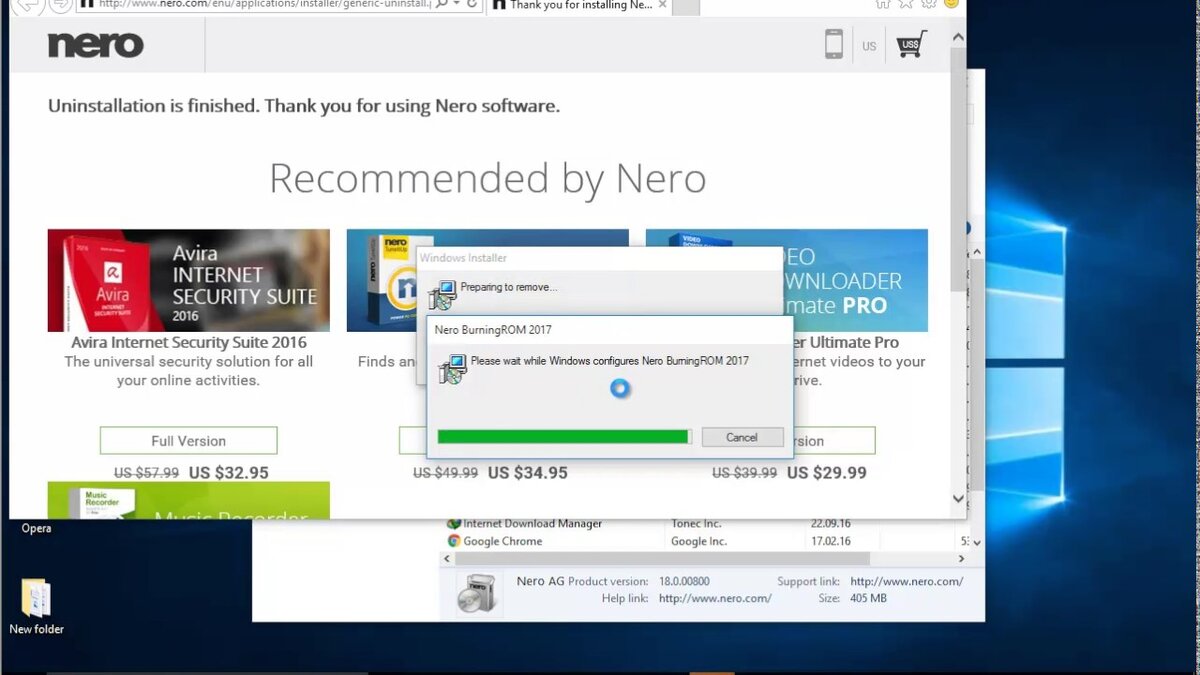The width and height of the screenshot is (1200, 675).
Task: Click the 17.02.16 install date cell
Action: [x=831, y=541]
